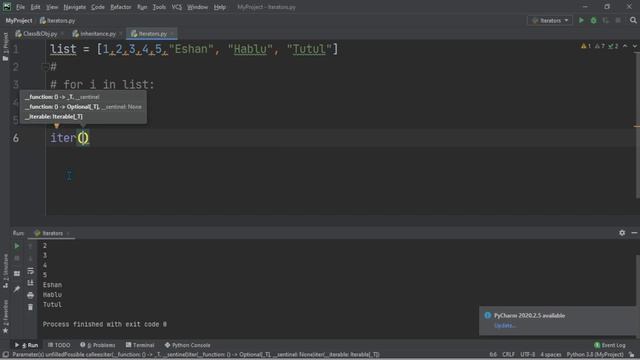Click the 6:6 caret position in status bar
This screenshot has height=360, width=640.
(x=493, y=355)
